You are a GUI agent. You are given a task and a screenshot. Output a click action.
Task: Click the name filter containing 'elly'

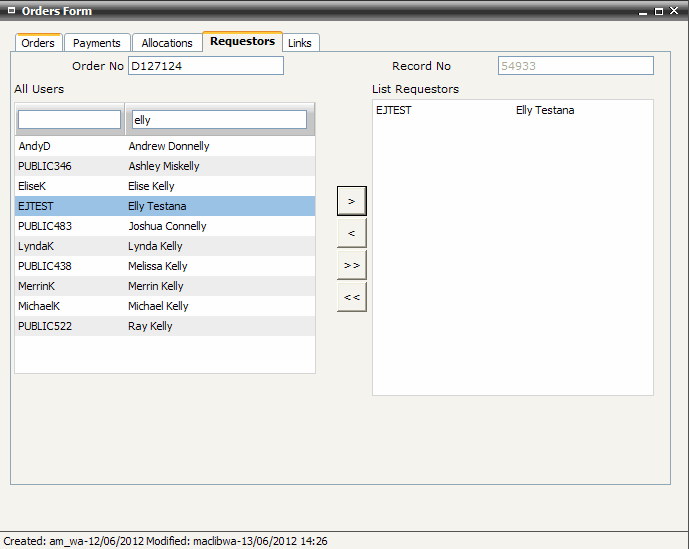[218, 120]
